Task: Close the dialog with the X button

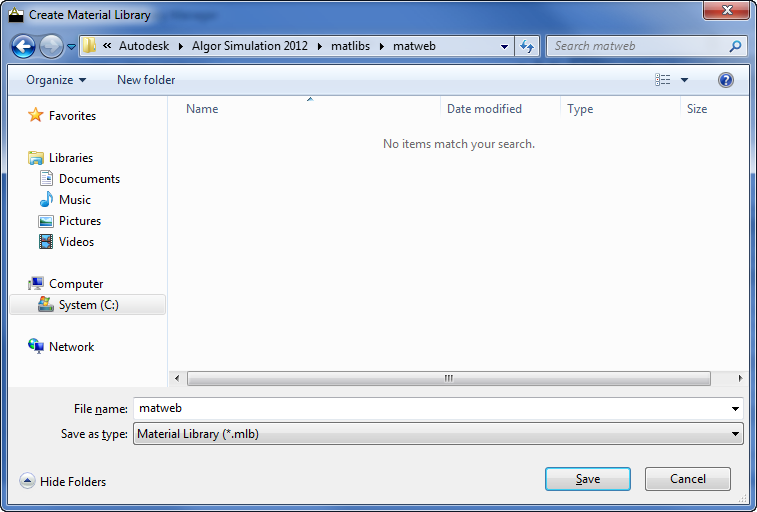Action: click(x=726, y=10)
